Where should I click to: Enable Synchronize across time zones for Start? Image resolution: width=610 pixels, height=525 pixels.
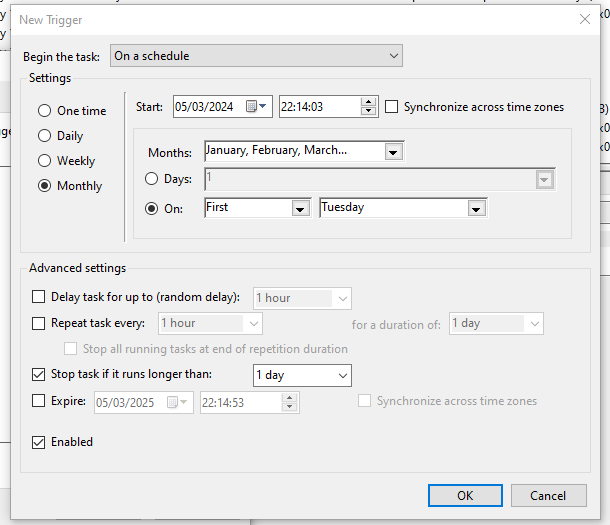(x=392, y=107)
